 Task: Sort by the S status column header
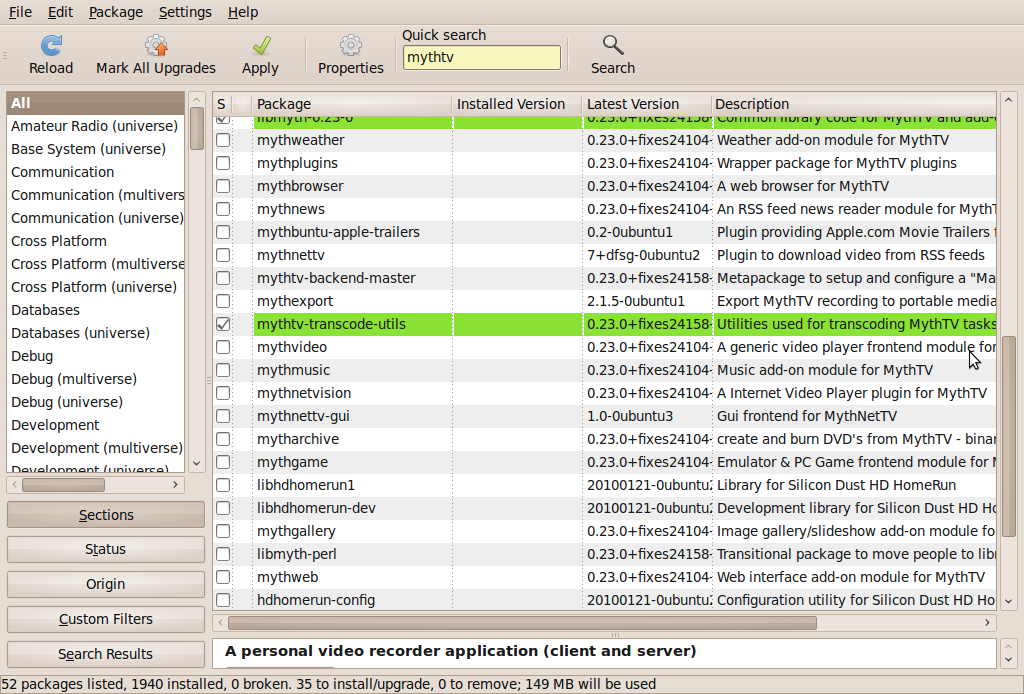(222, 104)
